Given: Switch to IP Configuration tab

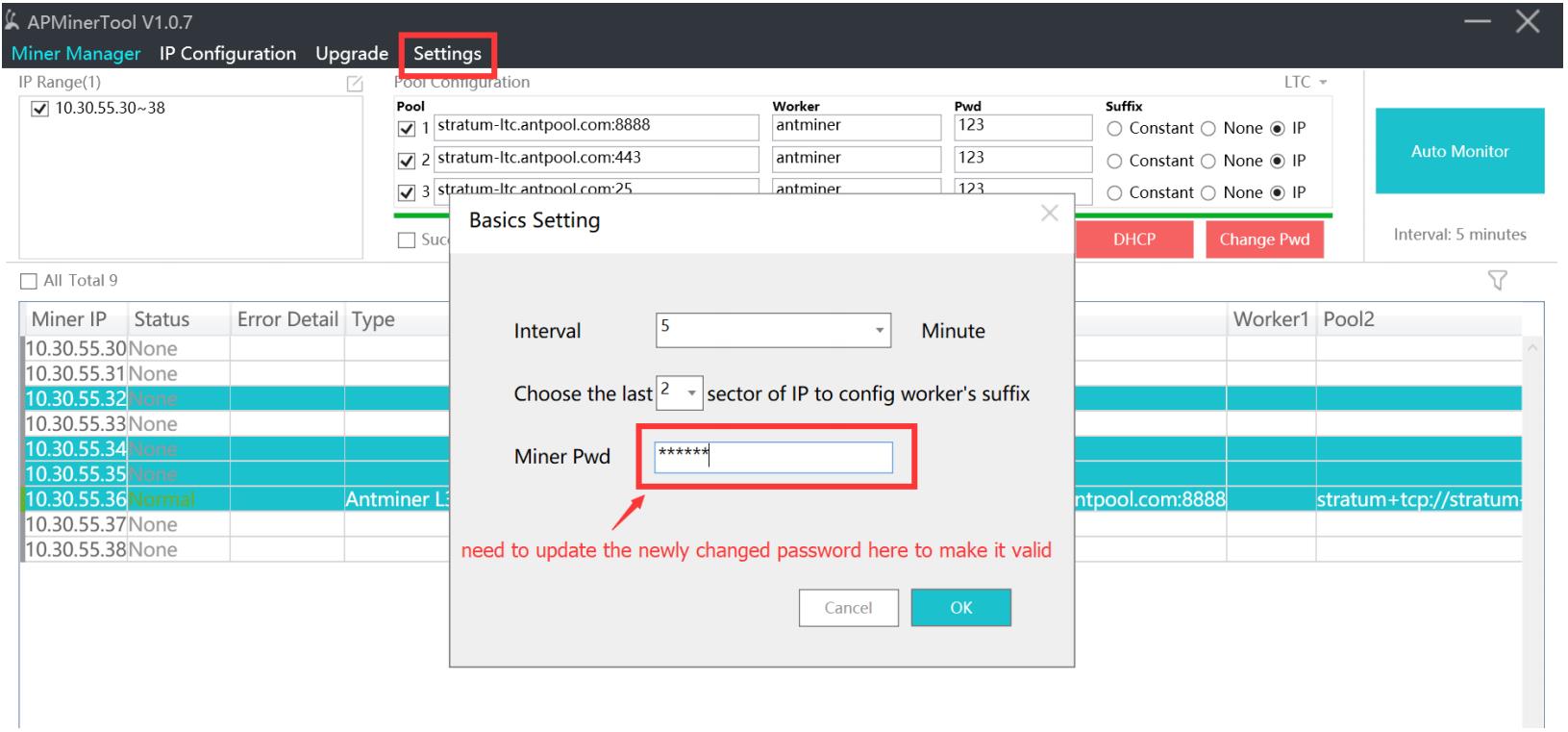Looking at the screenshot, I should (228, 54).
